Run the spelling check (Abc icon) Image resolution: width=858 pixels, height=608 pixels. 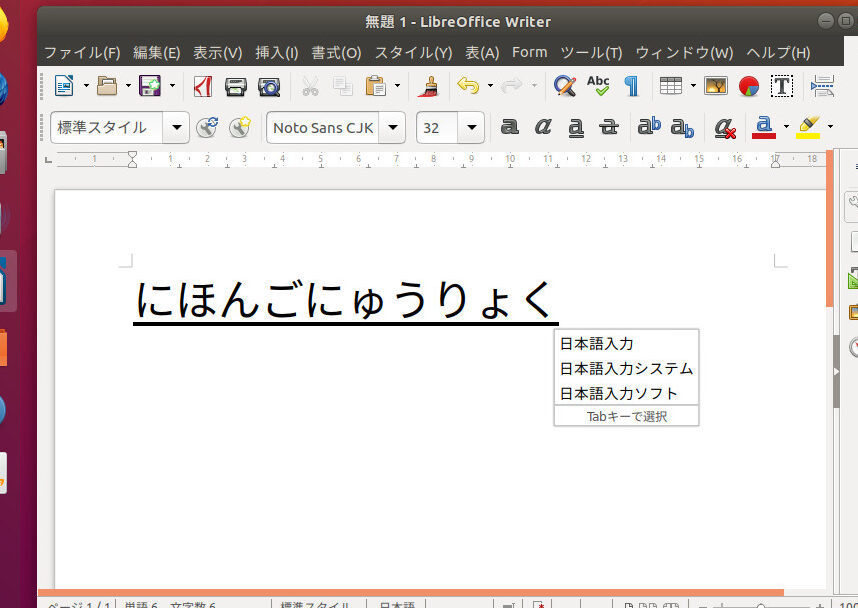pos(598,86)
